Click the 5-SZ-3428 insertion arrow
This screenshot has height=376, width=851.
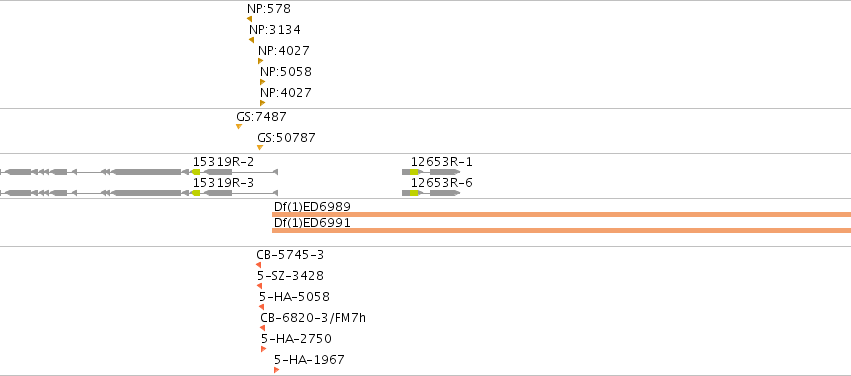point(259,286)
